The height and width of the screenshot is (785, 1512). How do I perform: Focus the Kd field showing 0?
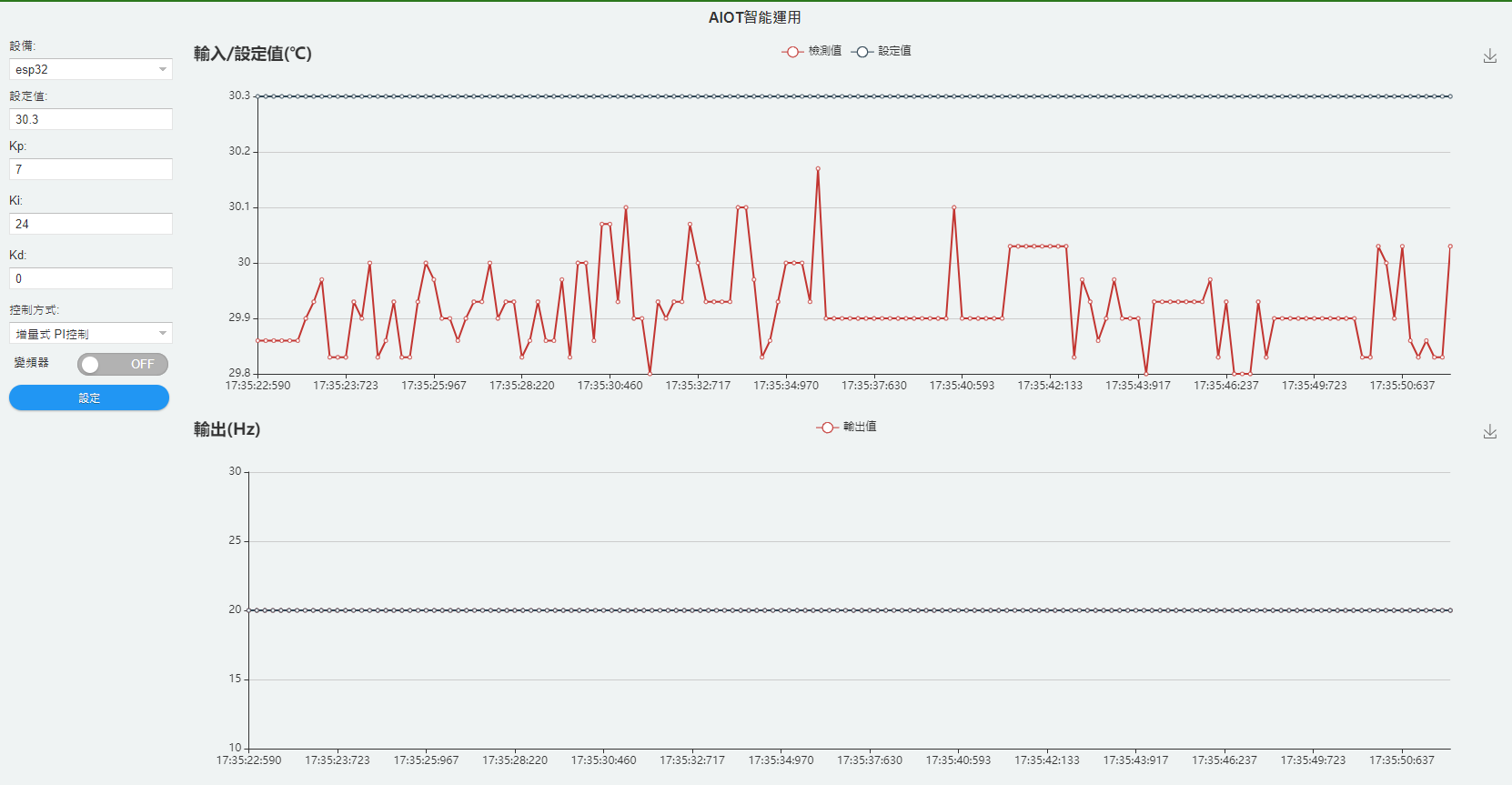[91, 278]
